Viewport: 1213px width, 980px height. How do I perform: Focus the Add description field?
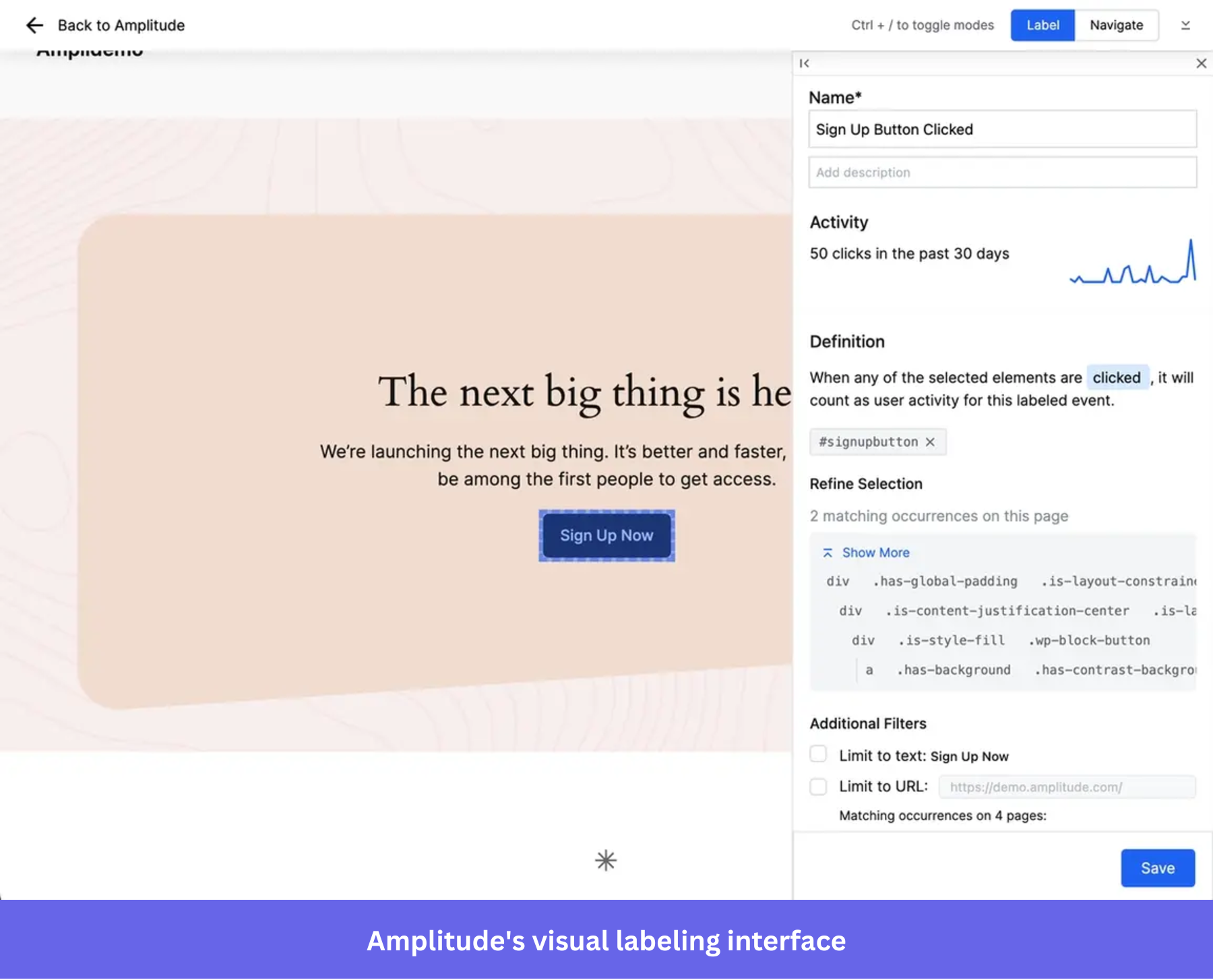click(x=1002, y=173)
